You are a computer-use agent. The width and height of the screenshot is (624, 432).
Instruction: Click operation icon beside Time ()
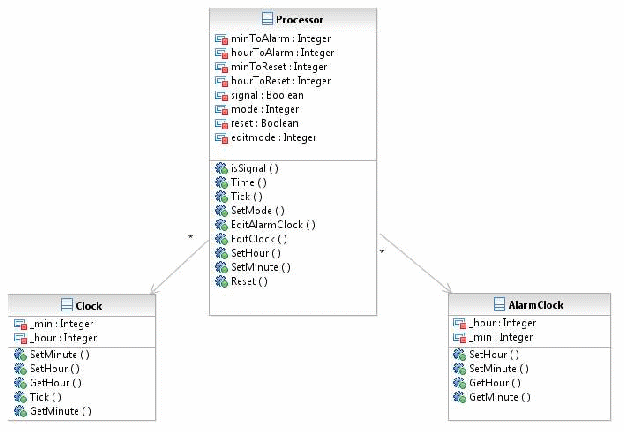221,183
